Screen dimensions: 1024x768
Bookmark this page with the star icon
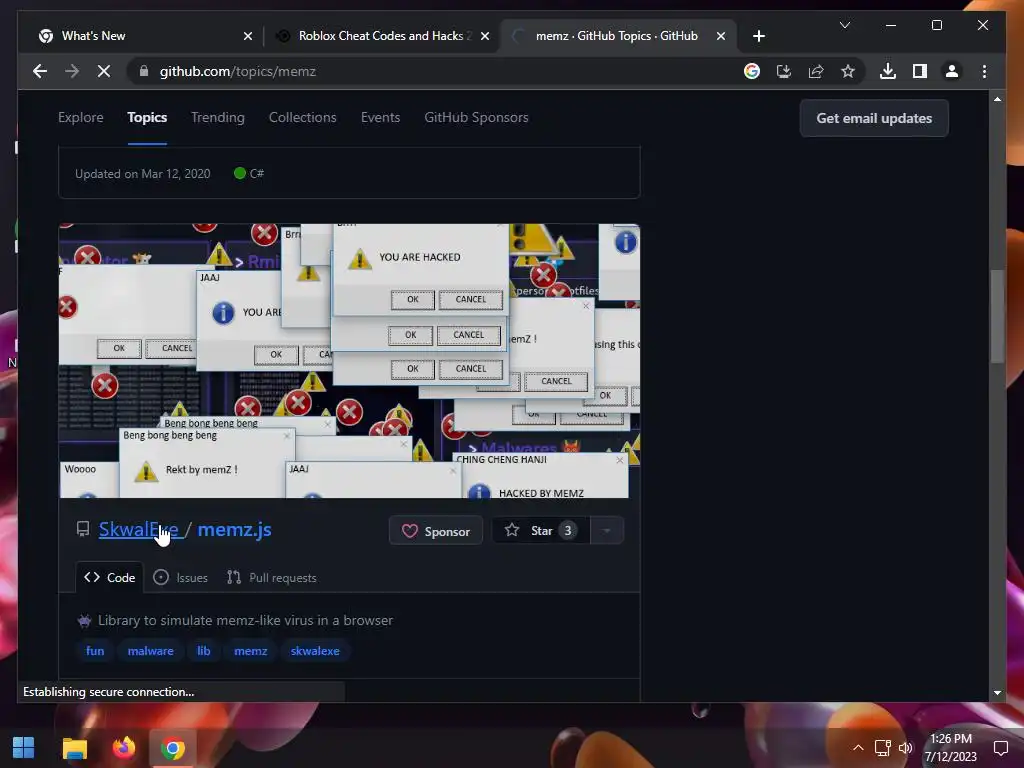(x=848, y=71)
